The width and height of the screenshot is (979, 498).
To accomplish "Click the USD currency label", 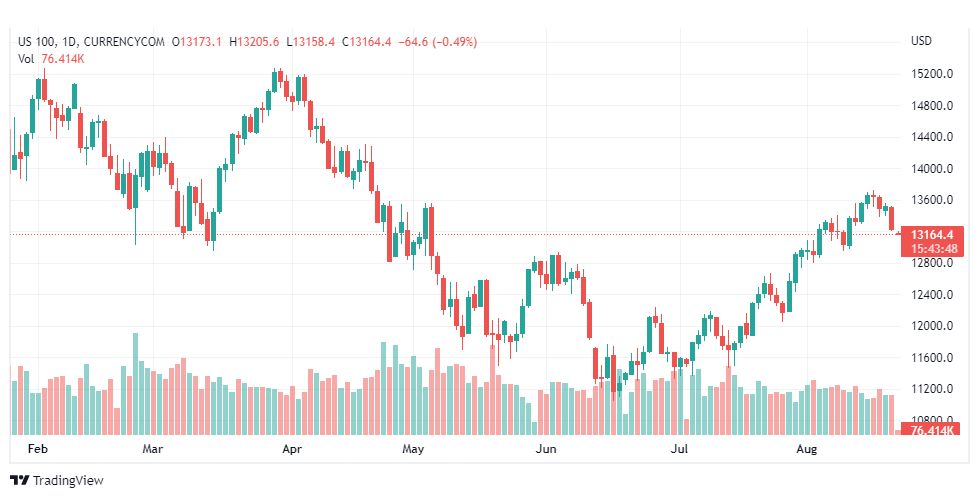I will coord(921,42).
